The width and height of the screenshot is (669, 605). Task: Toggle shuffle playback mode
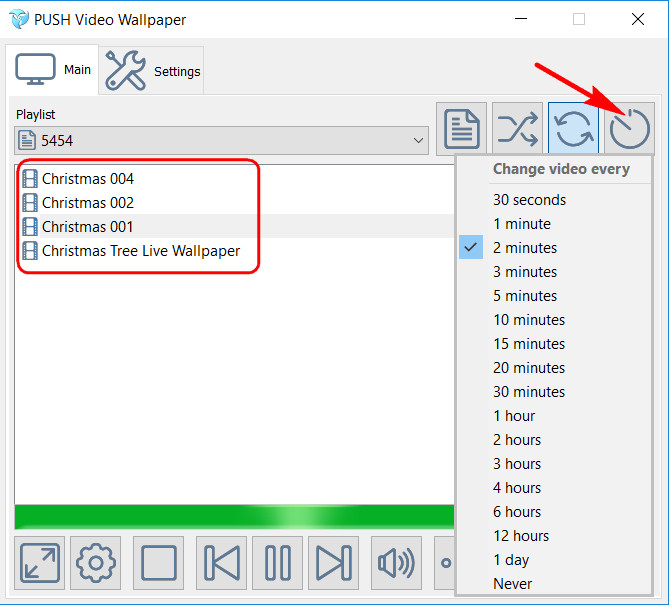coord(517,128)
